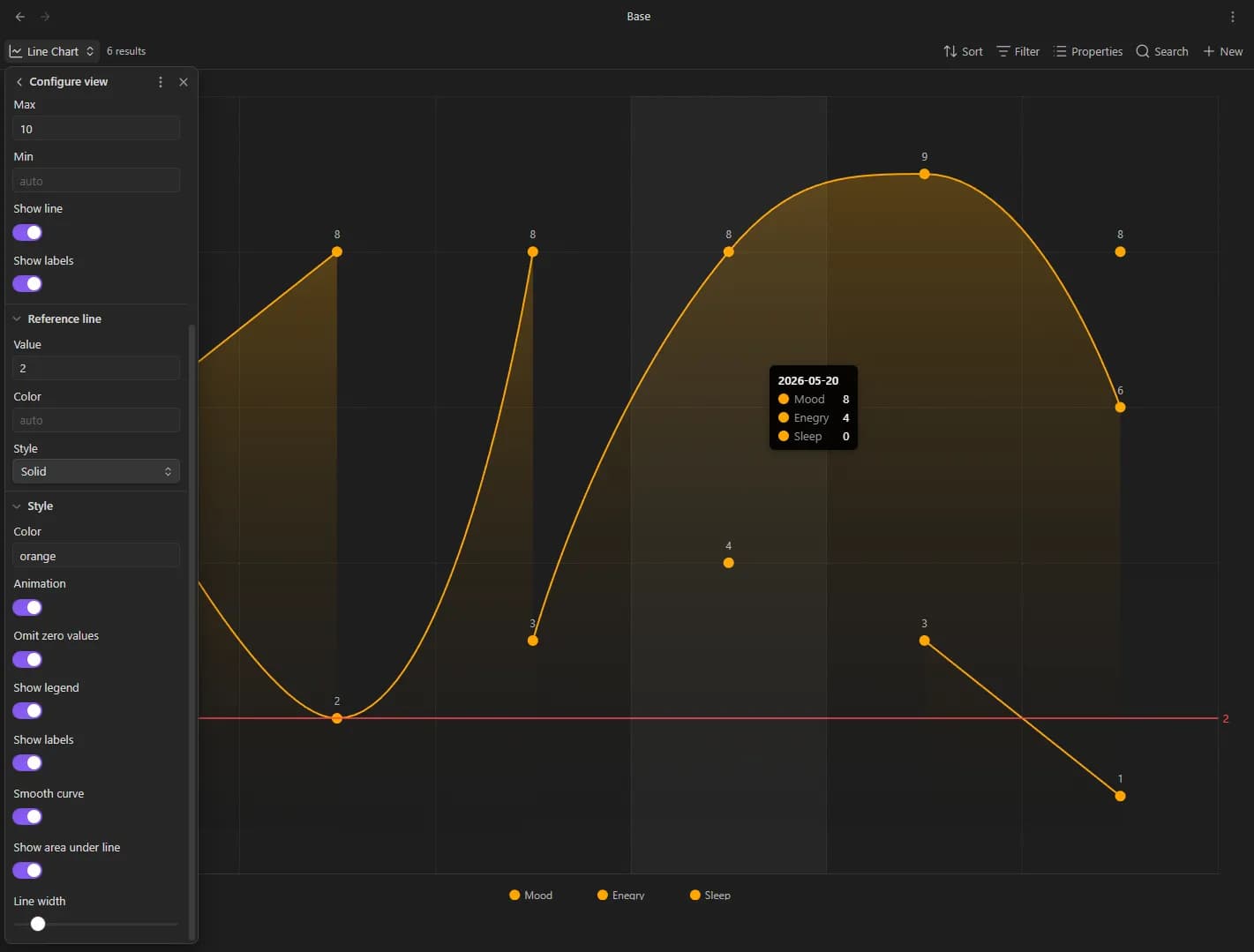Click the Properties list icon
This screenshot has height=952, width=1254.
tap(1060, 51)
